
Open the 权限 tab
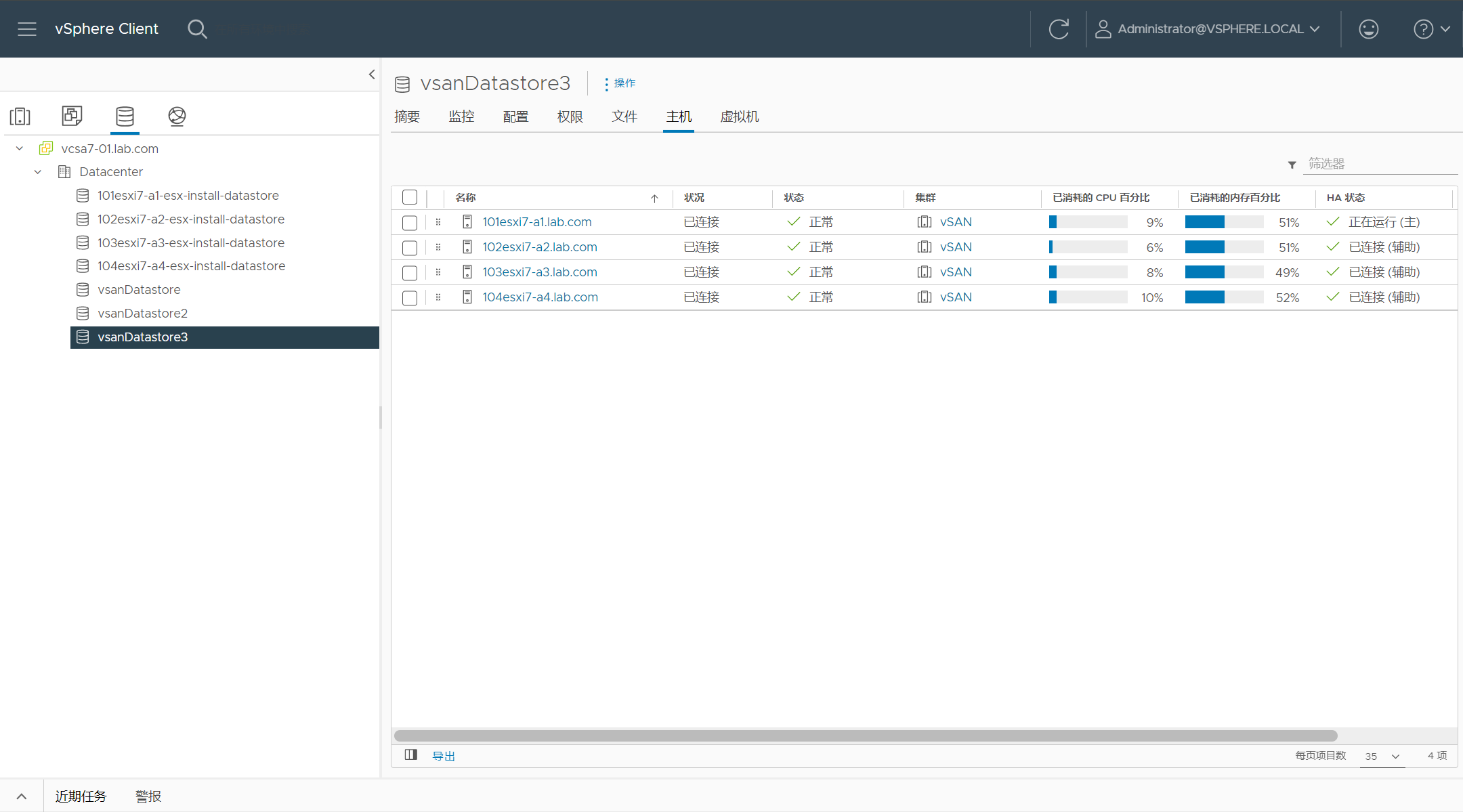tap(570, 116)
